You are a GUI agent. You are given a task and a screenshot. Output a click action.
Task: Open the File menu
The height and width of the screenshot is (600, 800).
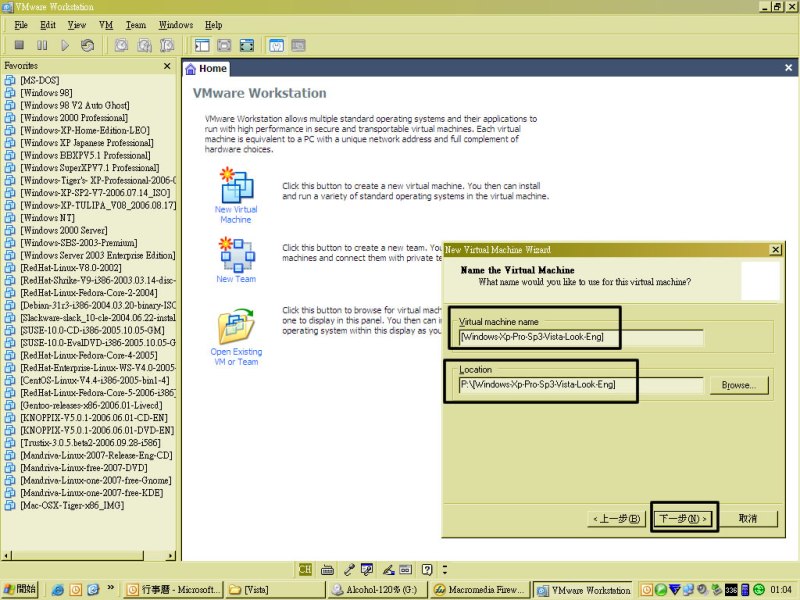click(x=21, y=25)
